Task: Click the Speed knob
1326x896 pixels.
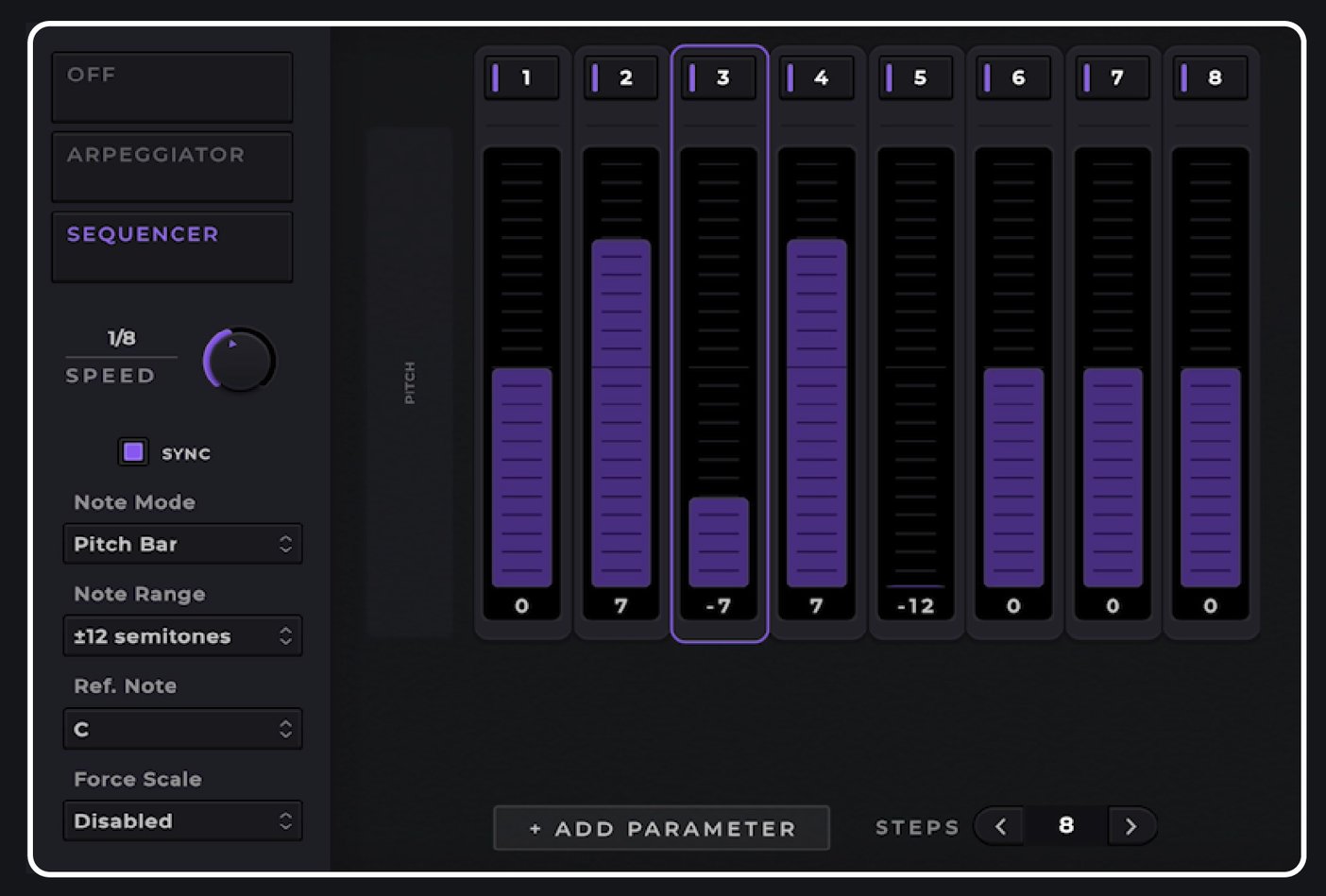Action: [238, 360]
